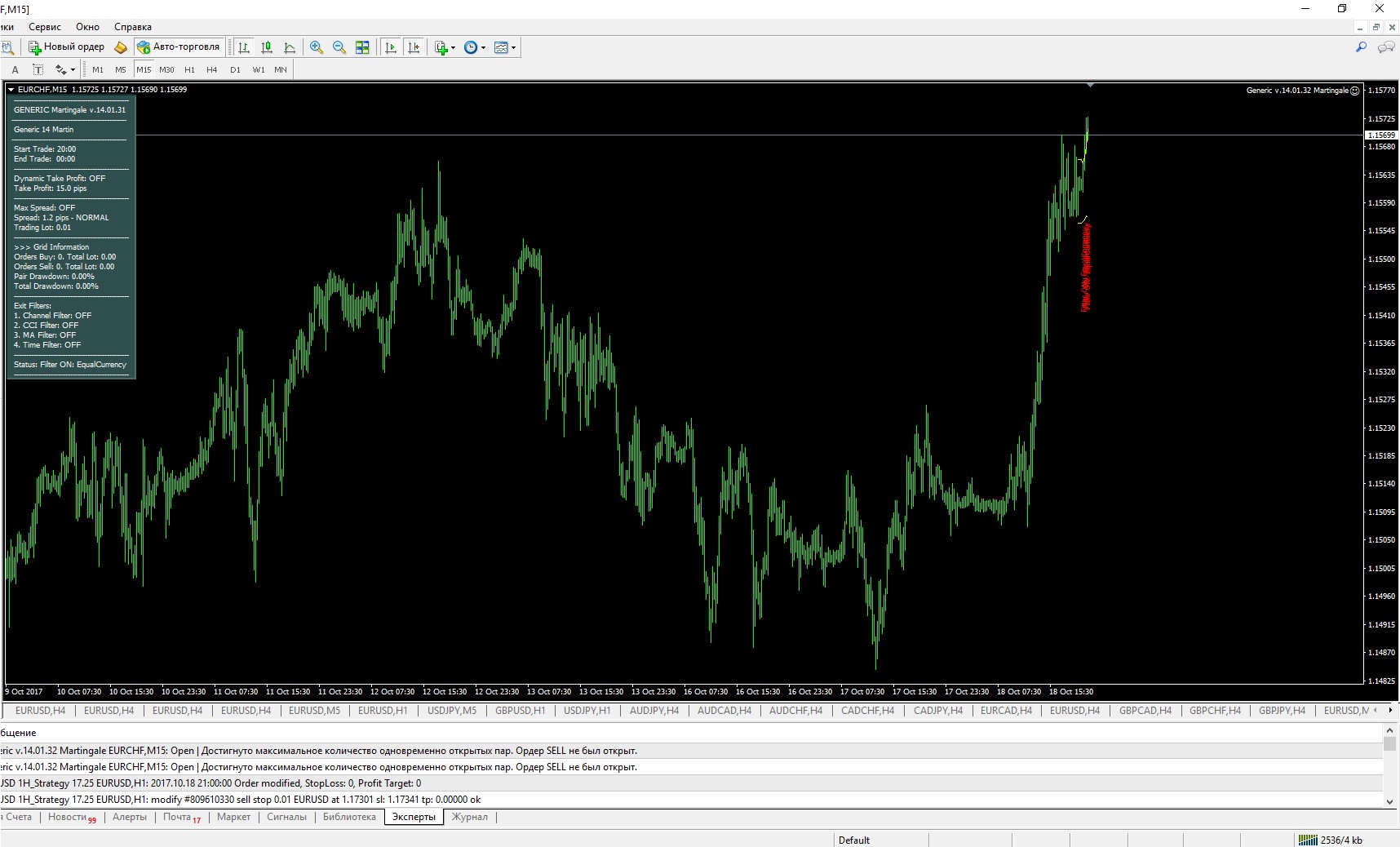
Task: Select the framed text label tool
Action: [38, 69]
